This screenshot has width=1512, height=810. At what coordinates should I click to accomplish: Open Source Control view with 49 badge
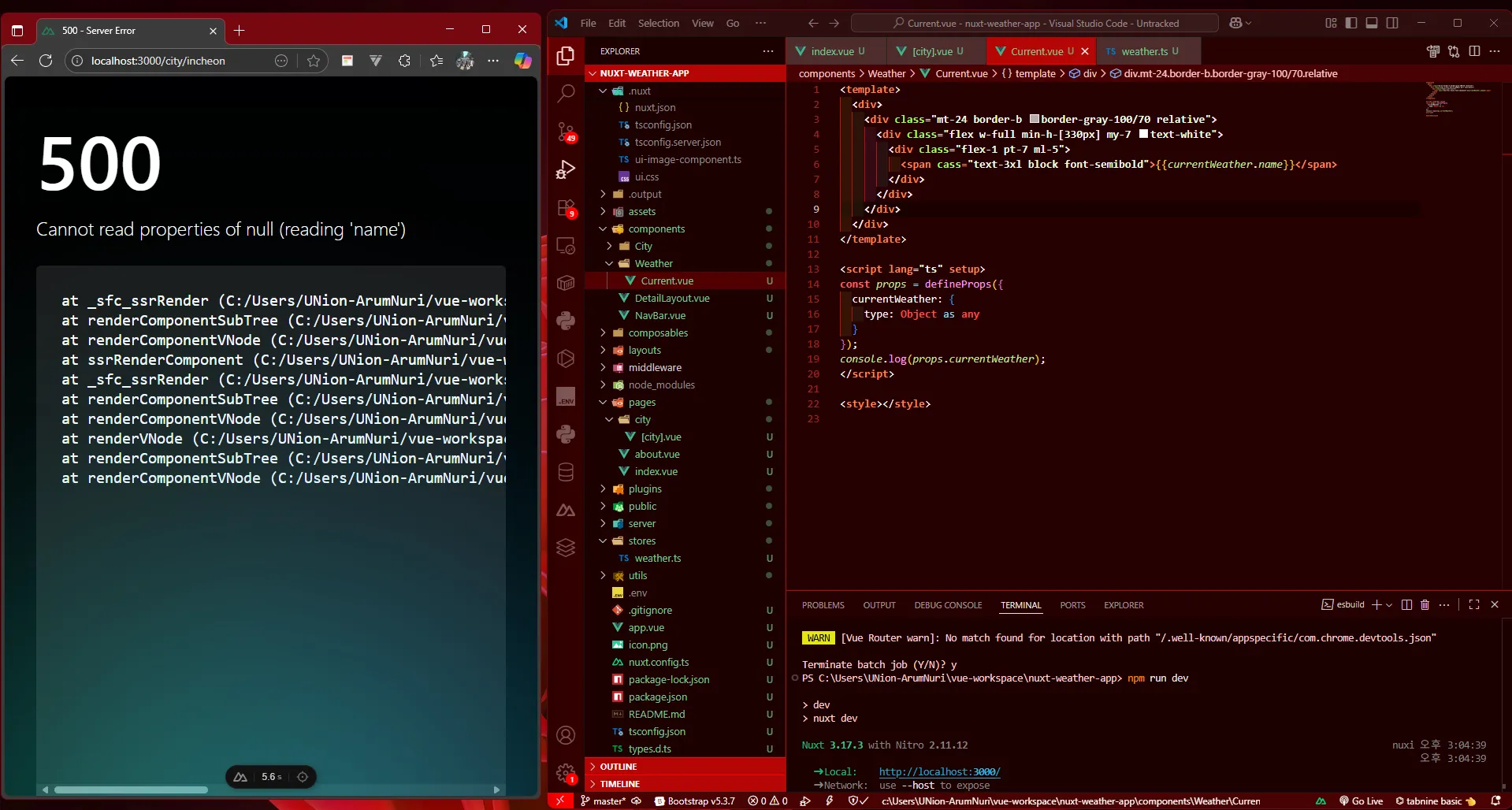coord(566,132)
